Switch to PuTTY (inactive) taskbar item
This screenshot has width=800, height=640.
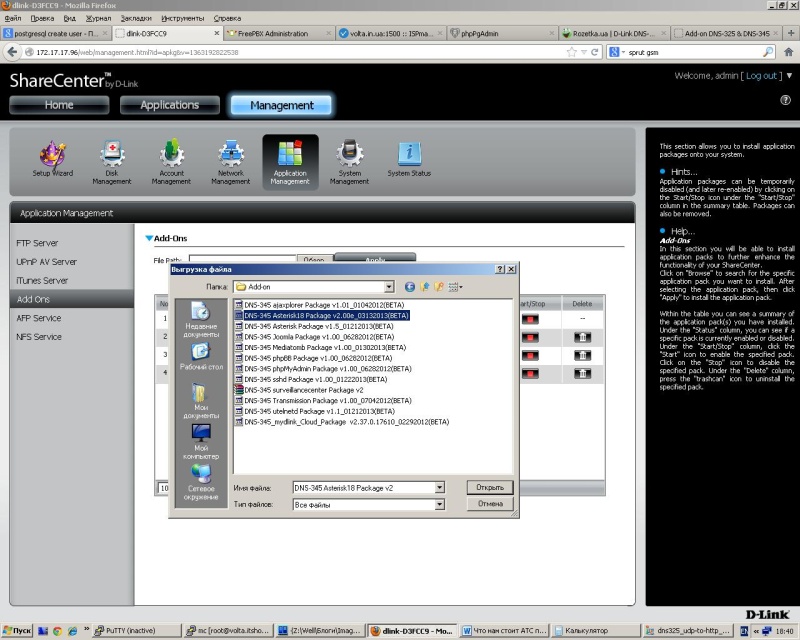[137, 631]
